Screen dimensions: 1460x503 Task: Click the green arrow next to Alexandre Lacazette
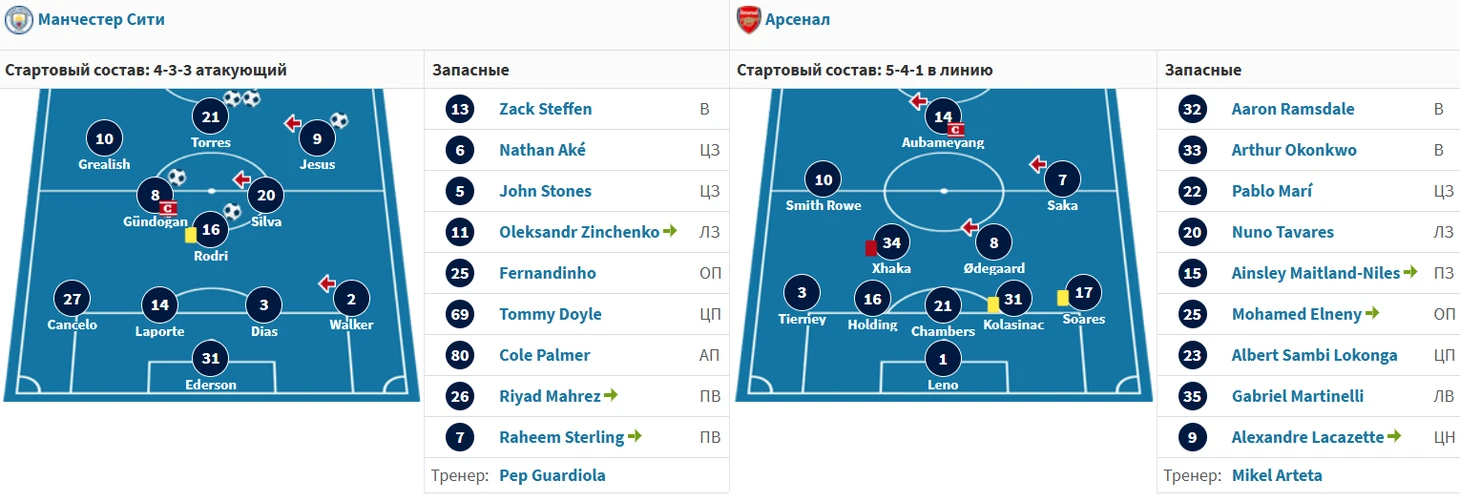click(1395, 437)
